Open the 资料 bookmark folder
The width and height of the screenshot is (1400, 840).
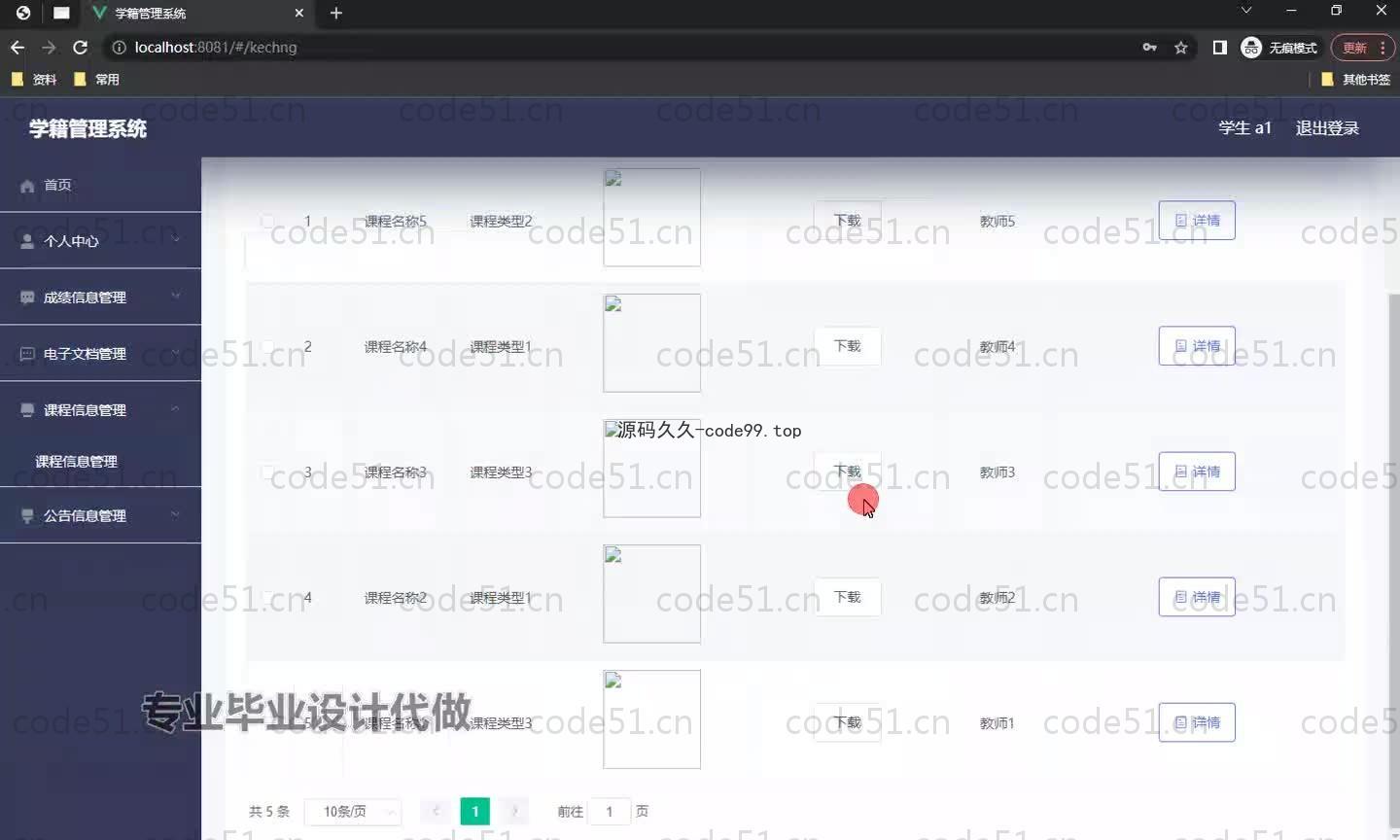pos(34,80)
